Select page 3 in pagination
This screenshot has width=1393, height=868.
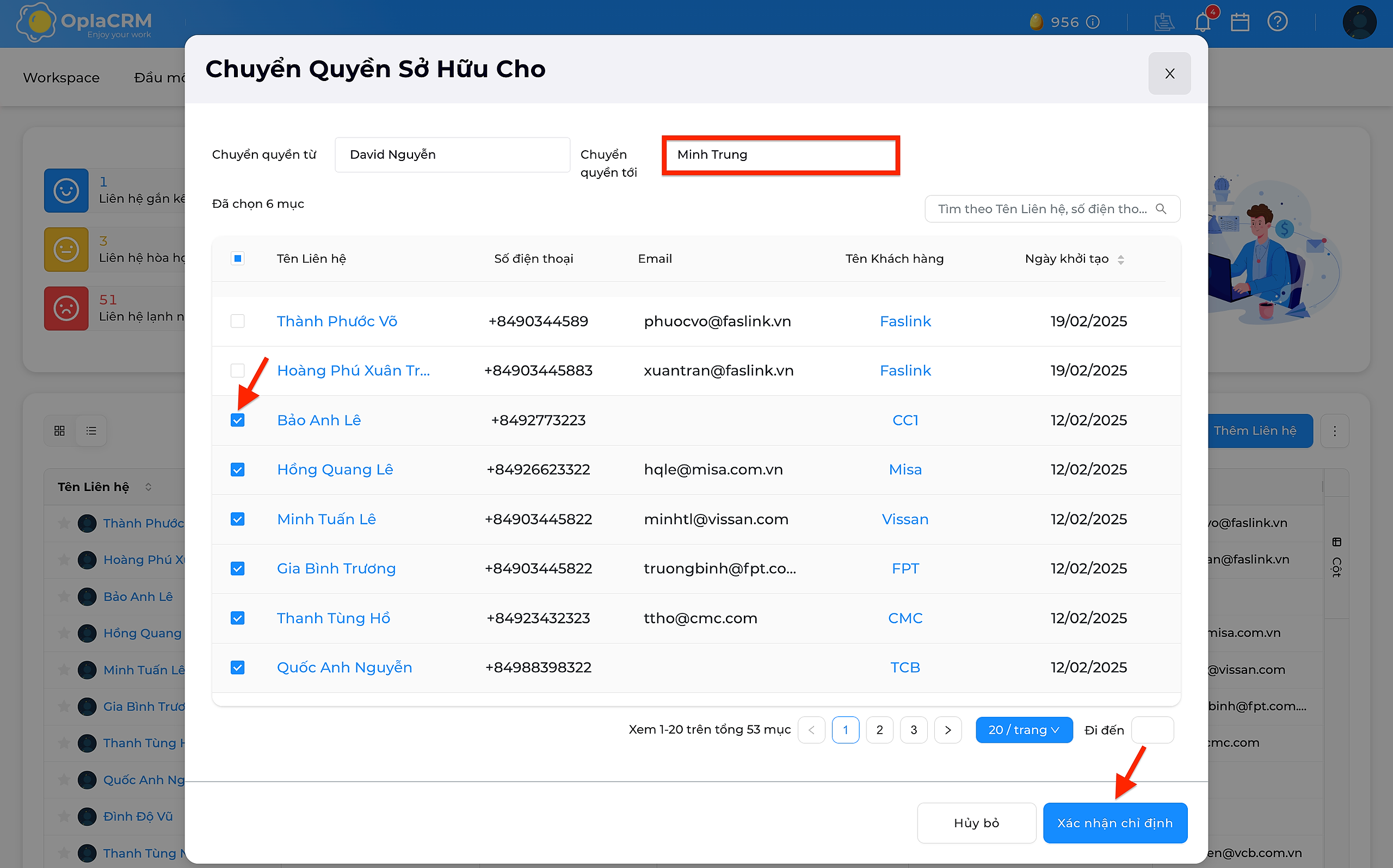coord(914,730)
